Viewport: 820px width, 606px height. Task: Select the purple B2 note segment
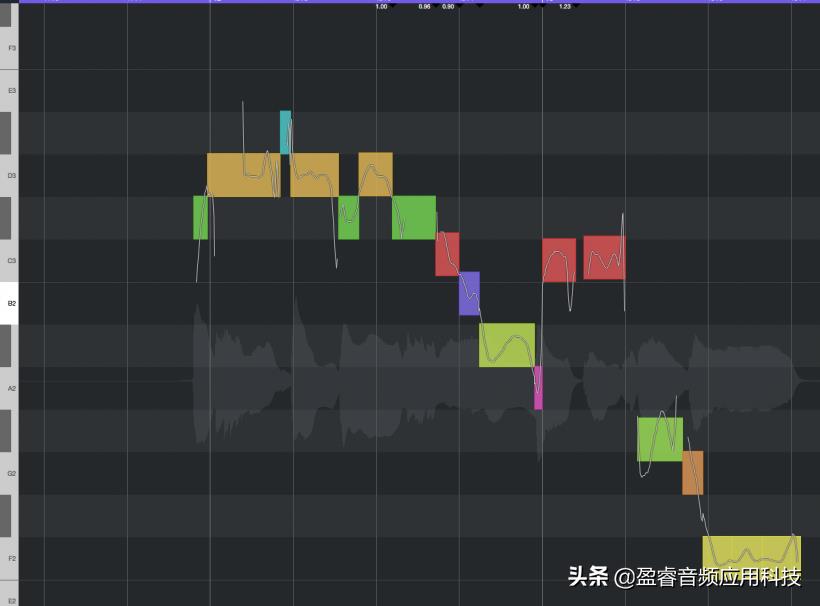[469, 293]
